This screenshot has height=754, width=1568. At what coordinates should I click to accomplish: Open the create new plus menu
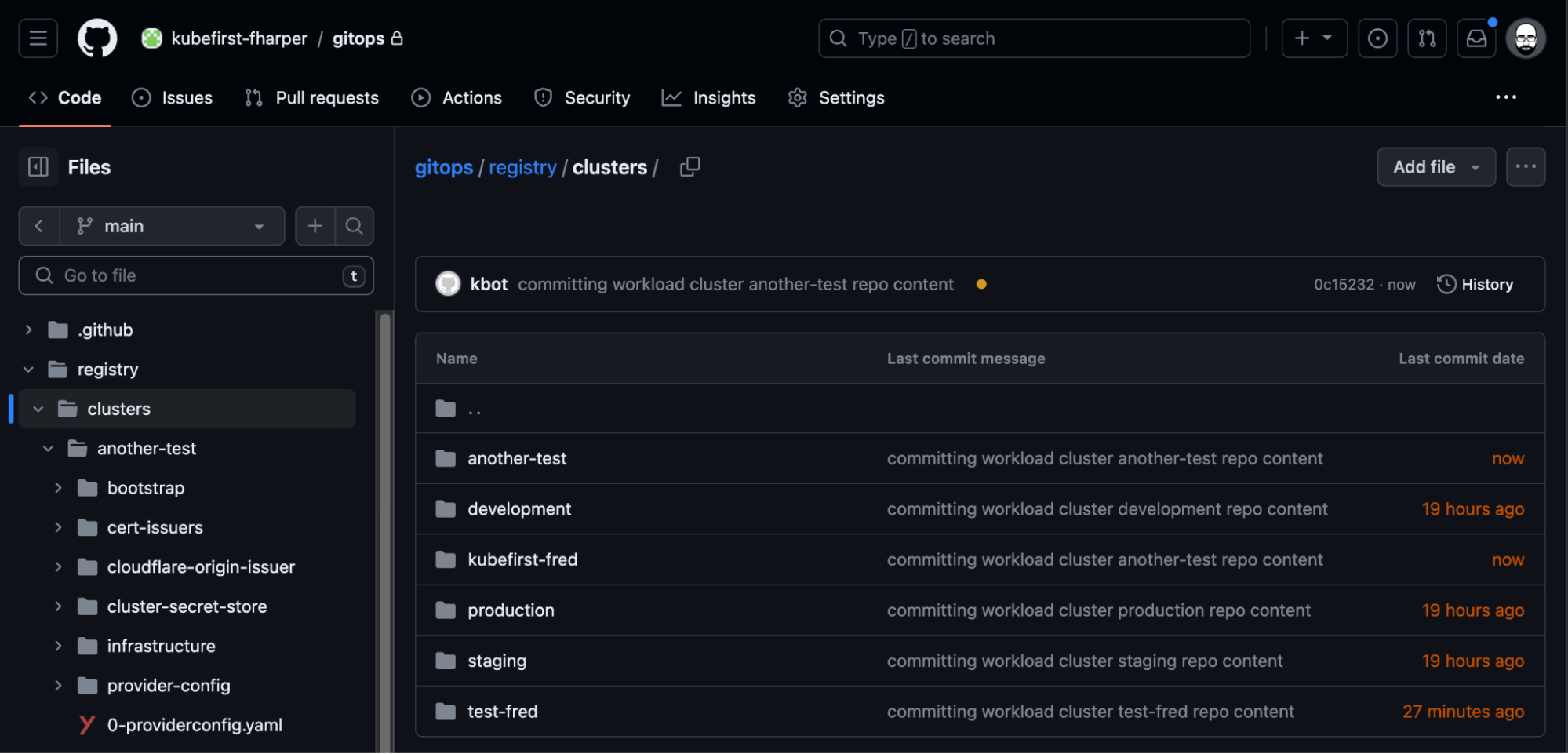click(1314, 38)
